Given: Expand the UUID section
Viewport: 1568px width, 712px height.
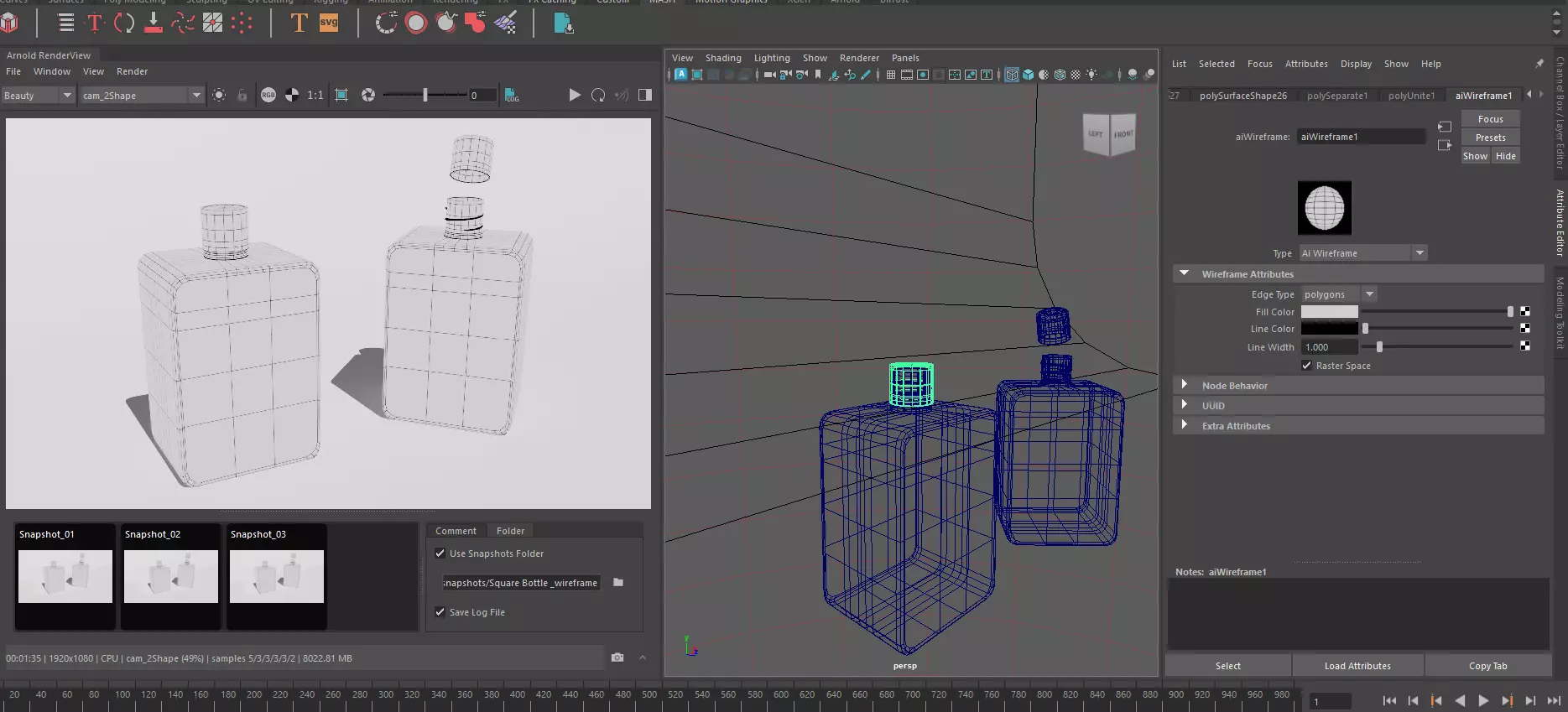Looking at the screenshot, I should point(1185,405).
